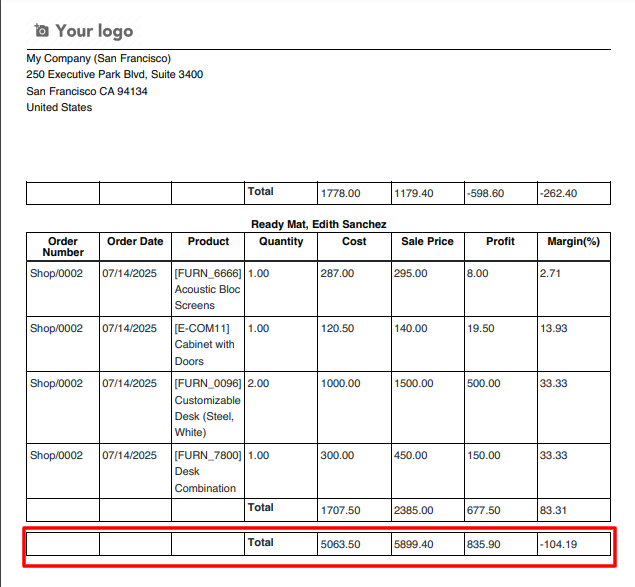Click the negative profit value -598.60

tap(486, 193)
